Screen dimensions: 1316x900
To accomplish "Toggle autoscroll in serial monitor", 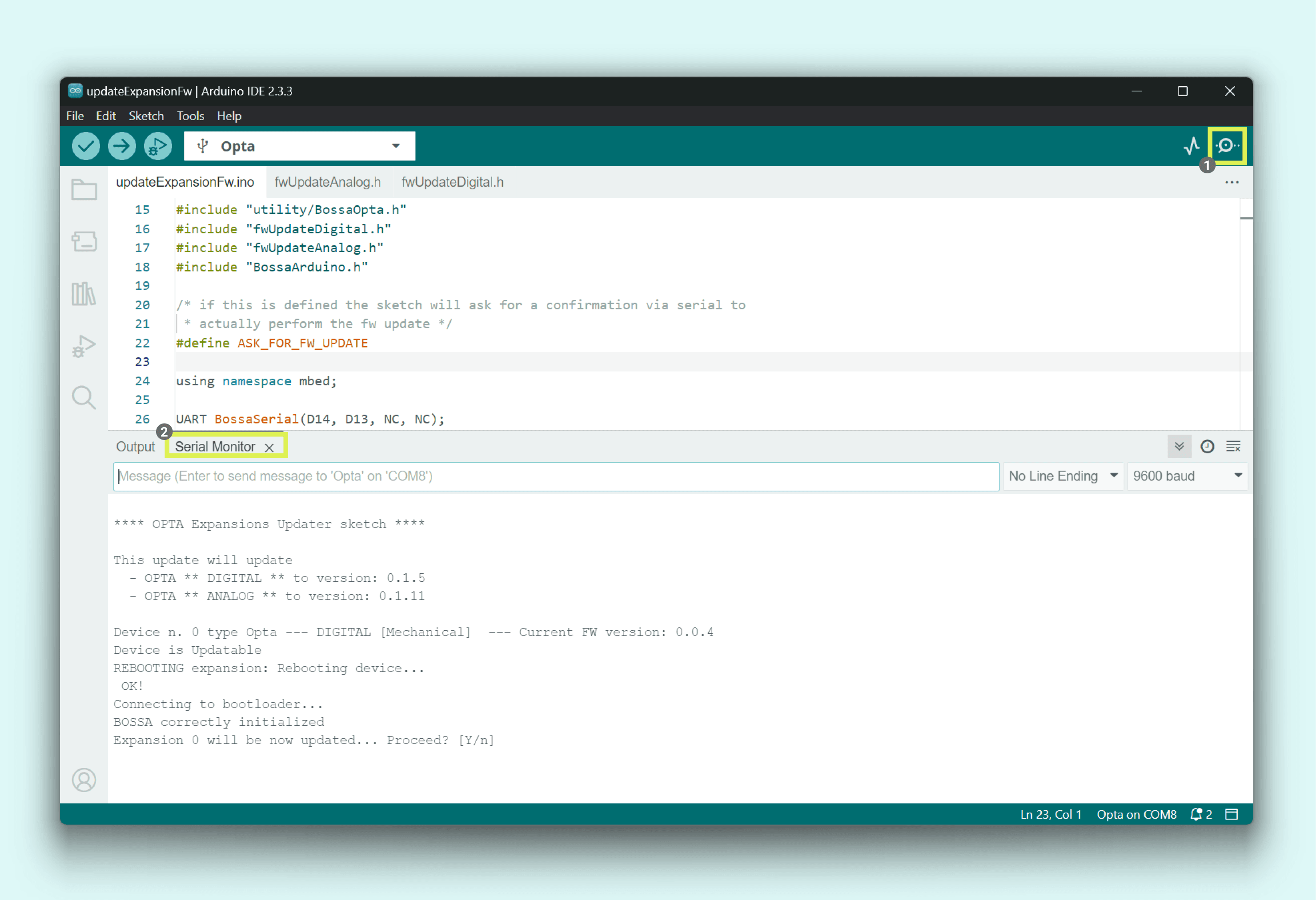I will [x=1179, y=447].
